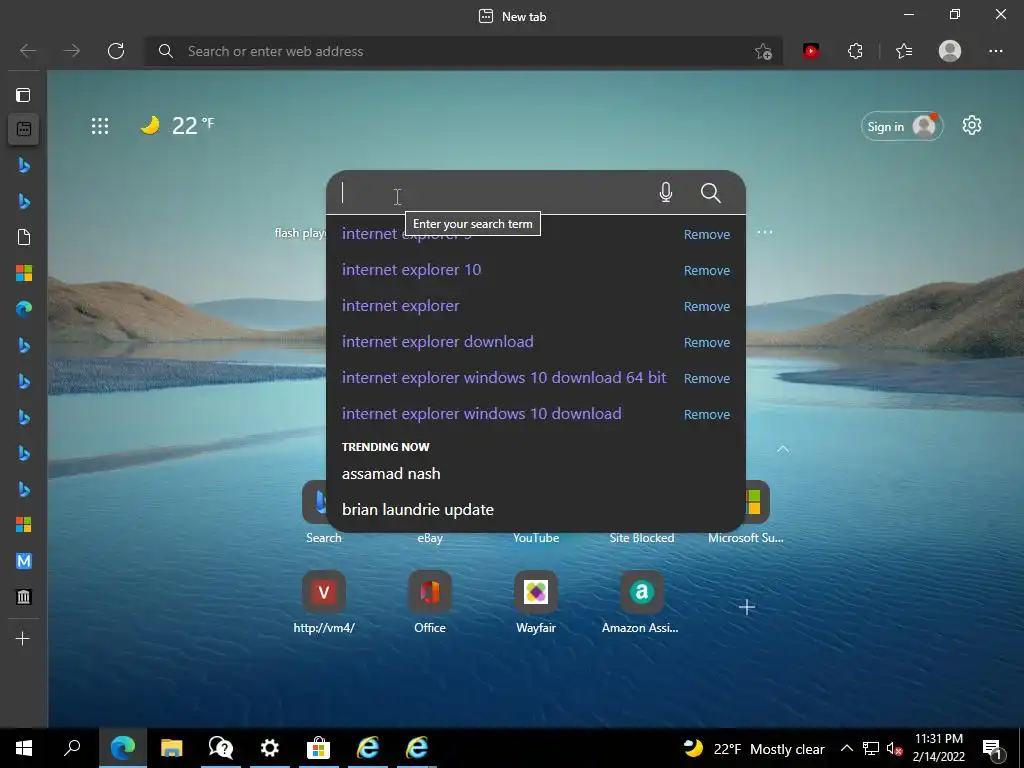Open File Explorer from the taskbar

point(172,748)
